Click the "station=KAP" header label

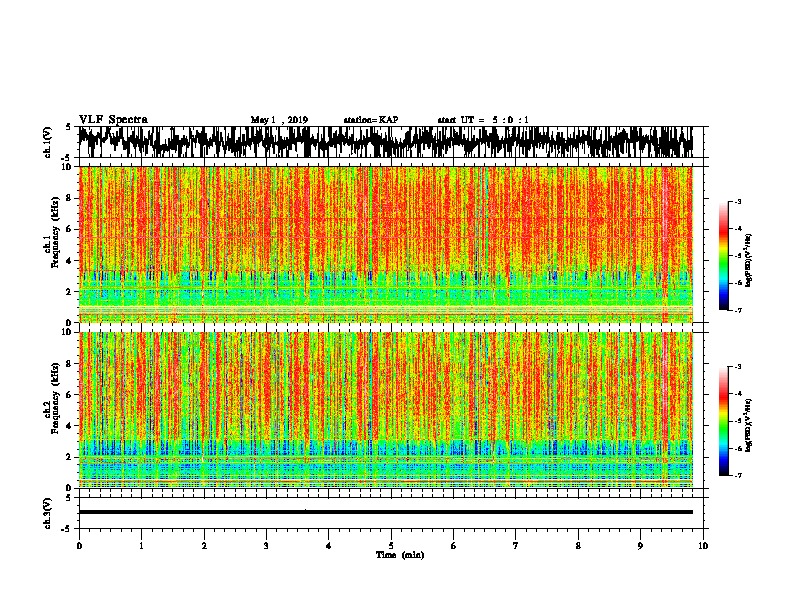pyautogui.click(x=371, y=120)
